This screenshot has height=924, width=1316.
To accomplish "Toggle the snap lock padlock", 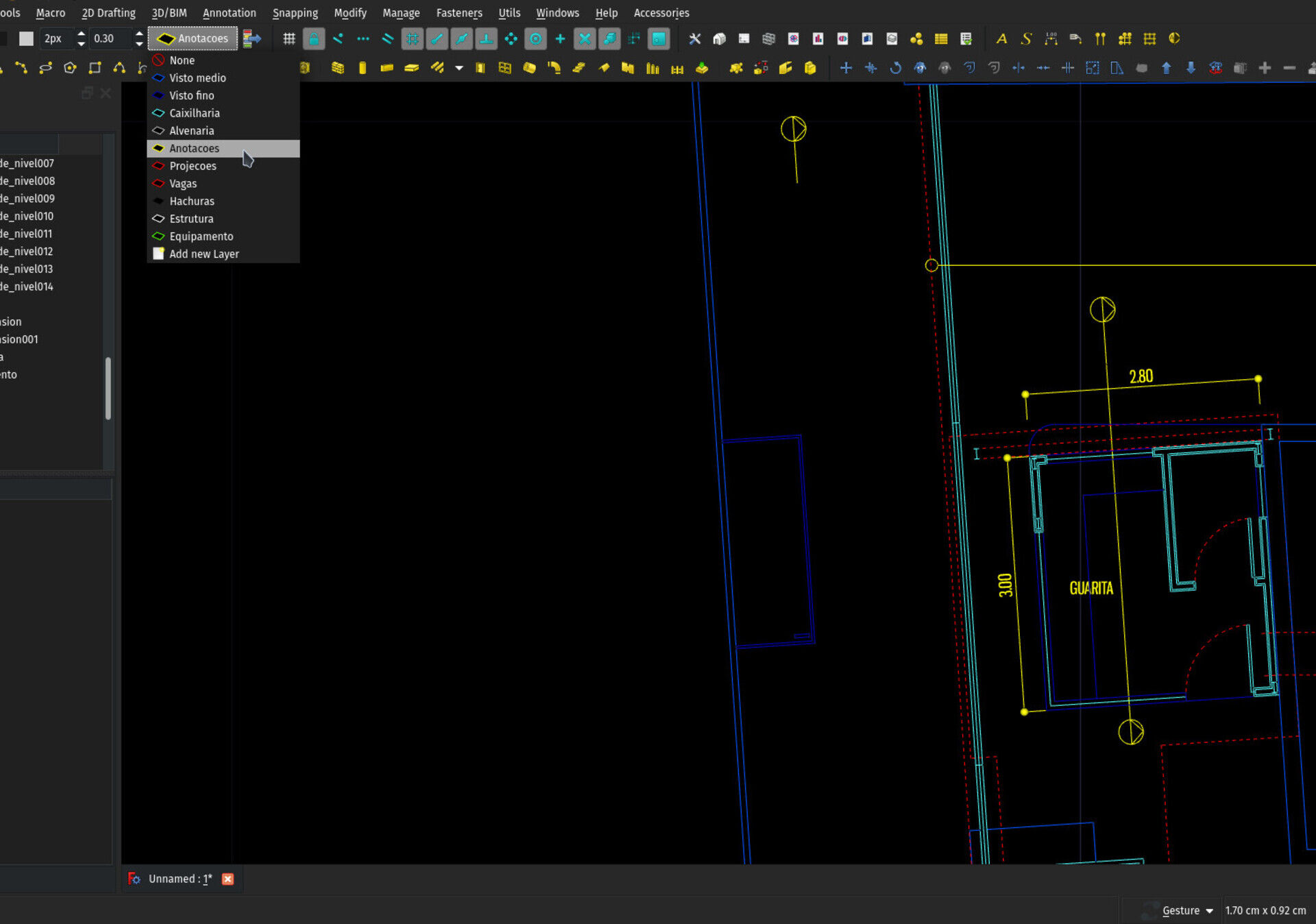I will click(x=314, y=39).
